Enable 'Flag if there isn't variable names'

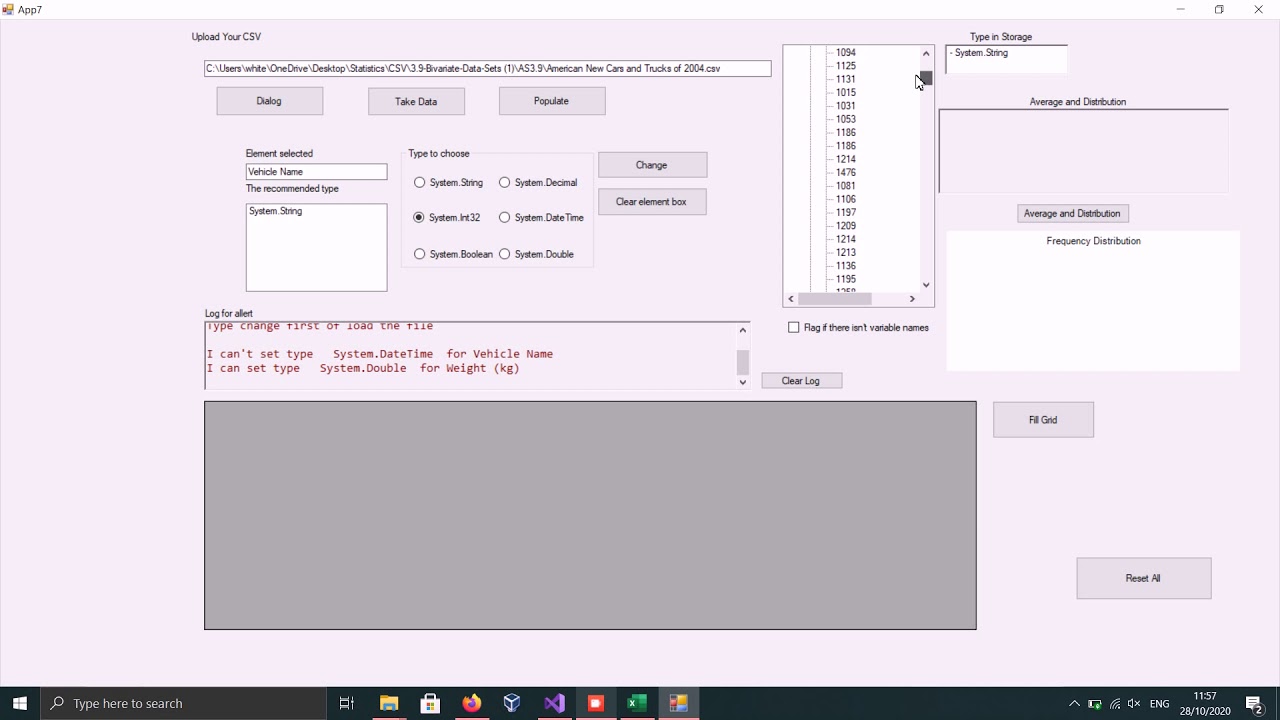794,328
